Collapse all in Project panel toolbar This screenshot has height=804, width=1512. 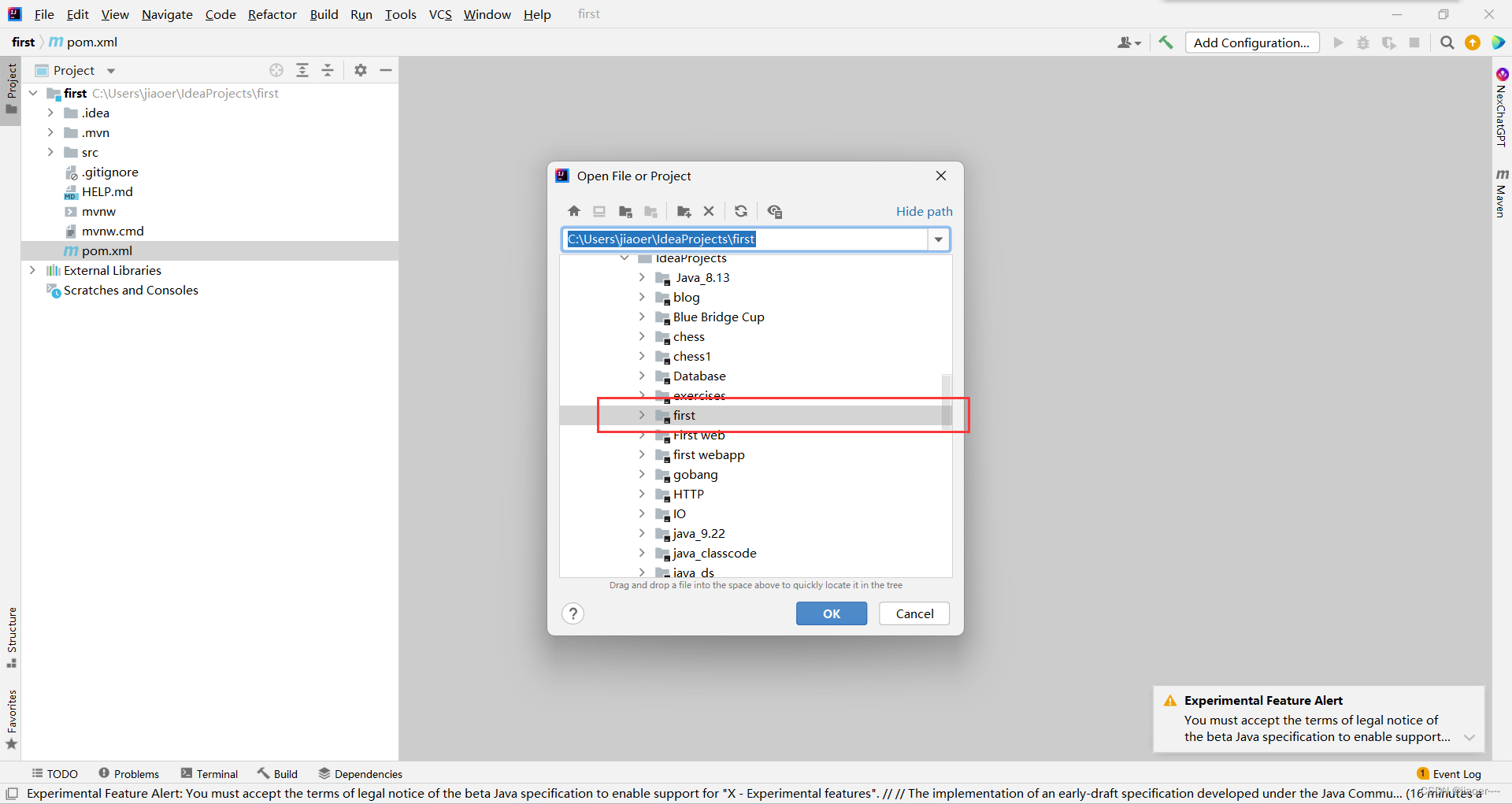click(328, 70)
